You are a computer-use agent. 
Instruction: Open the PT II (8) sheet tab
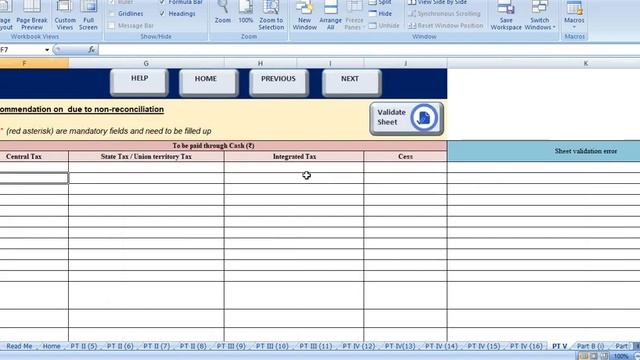(193, 346)
